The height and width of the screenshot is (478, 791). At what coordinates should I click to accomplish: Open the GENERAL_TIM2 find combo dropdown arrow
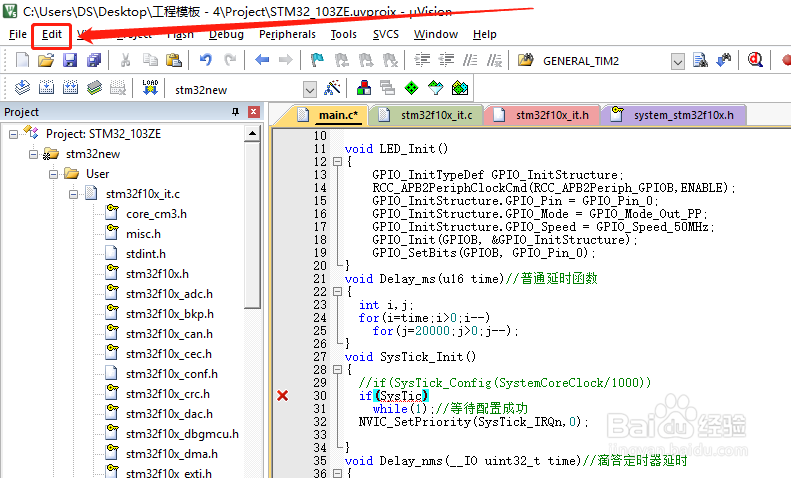[x=677, y=62]
